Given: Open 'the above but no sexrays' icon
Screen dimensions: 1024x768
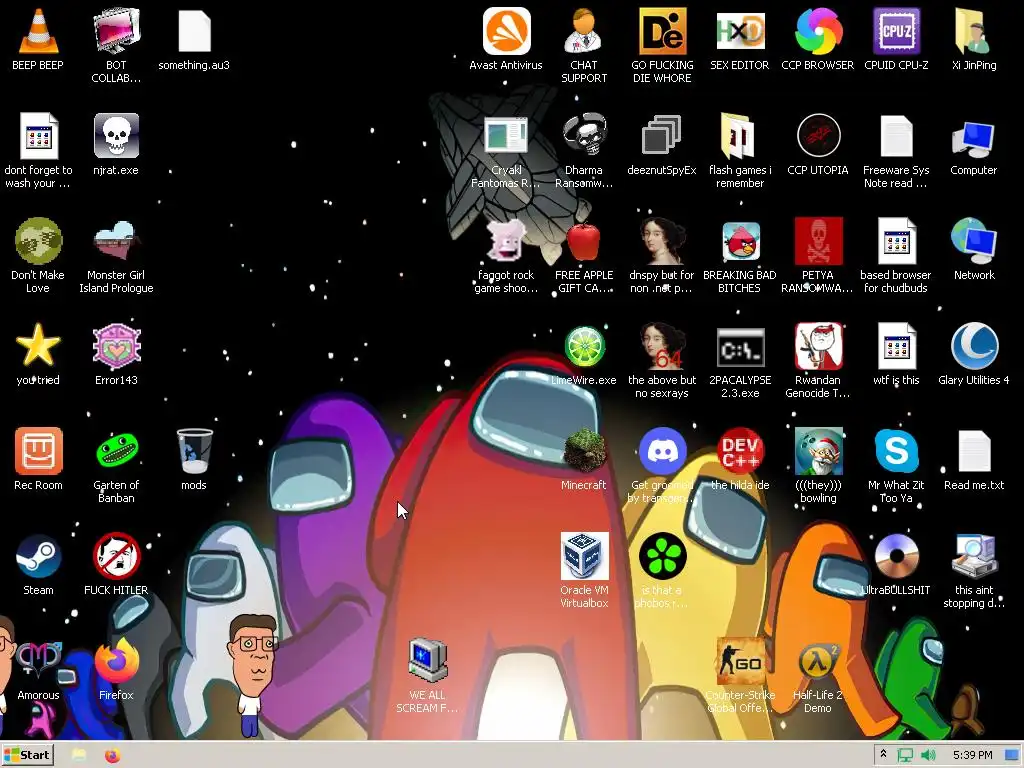Looking at the screenshot, I should [662, 346].
